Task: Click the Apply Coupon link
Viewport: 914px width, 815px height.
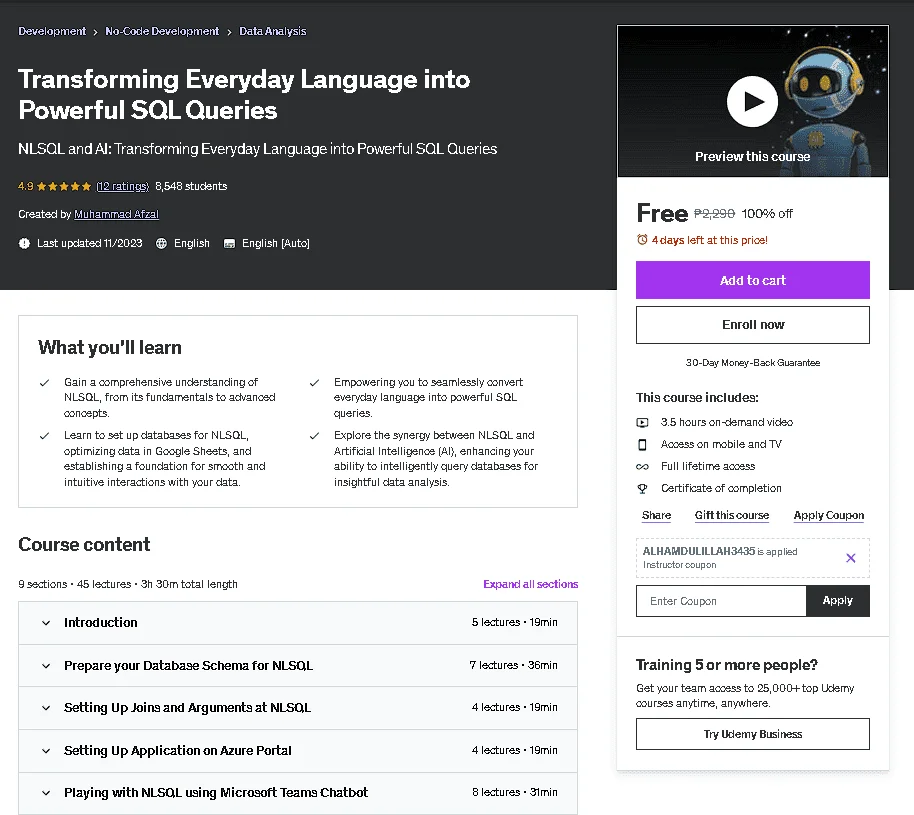Action: click(x=828, y=515)
